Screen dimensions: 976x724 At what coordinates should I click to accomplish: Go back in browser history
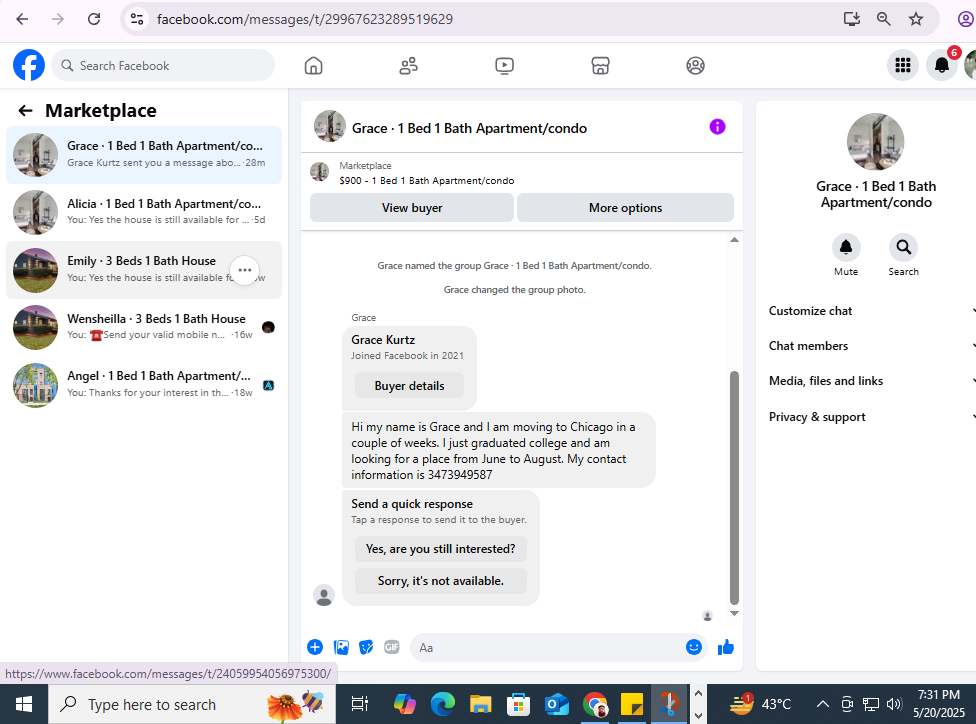[x=22, y=19]
